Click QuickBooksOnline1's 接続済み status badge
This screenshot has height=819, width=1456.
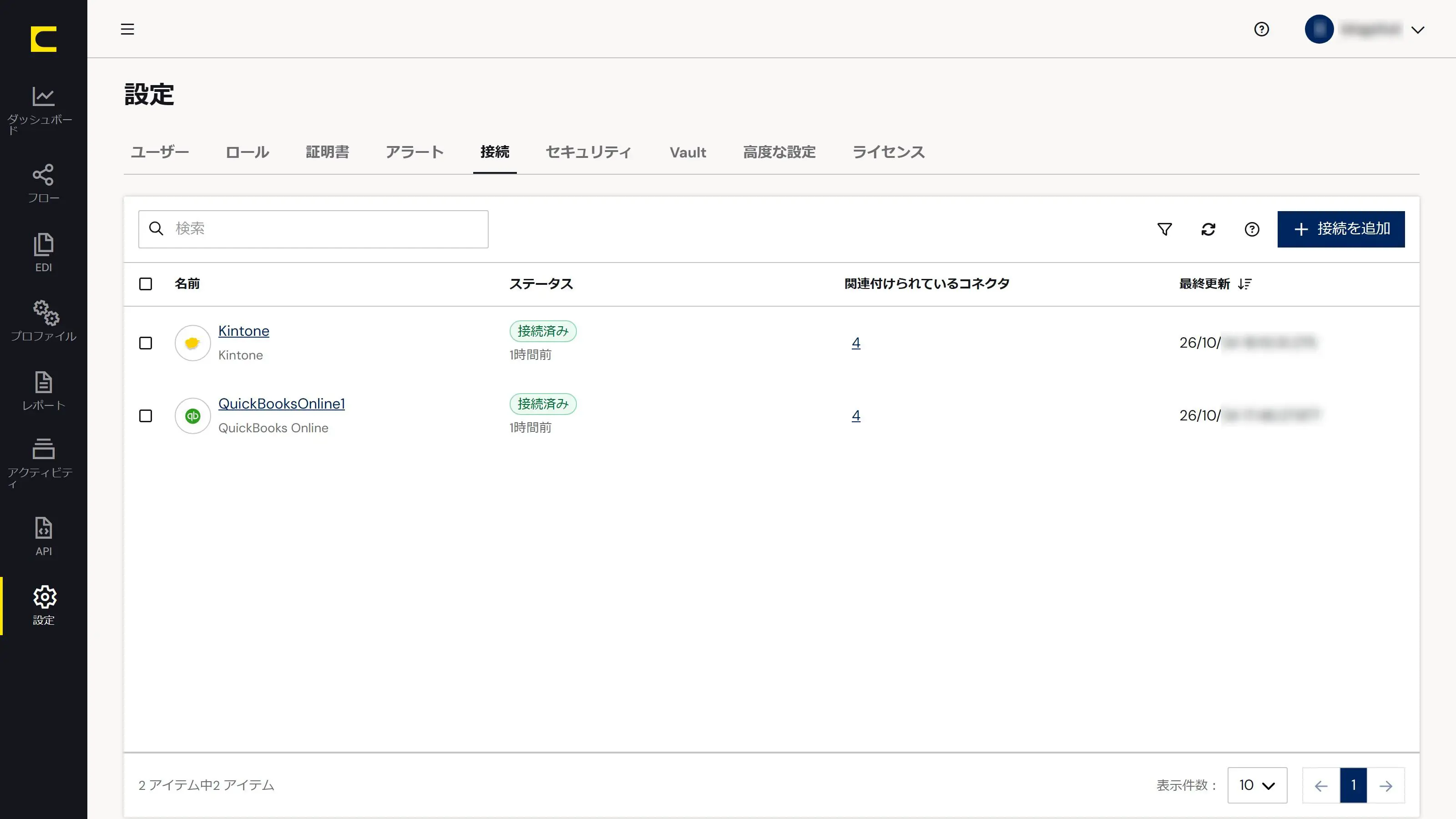[x=543, y=404]
